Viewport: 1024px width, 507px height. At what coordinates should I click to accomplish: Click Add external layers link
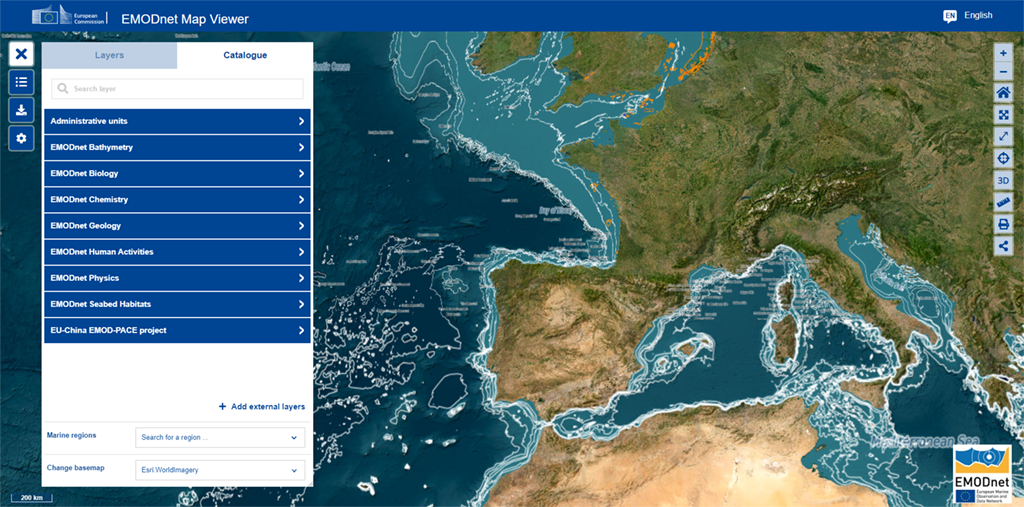262,407
